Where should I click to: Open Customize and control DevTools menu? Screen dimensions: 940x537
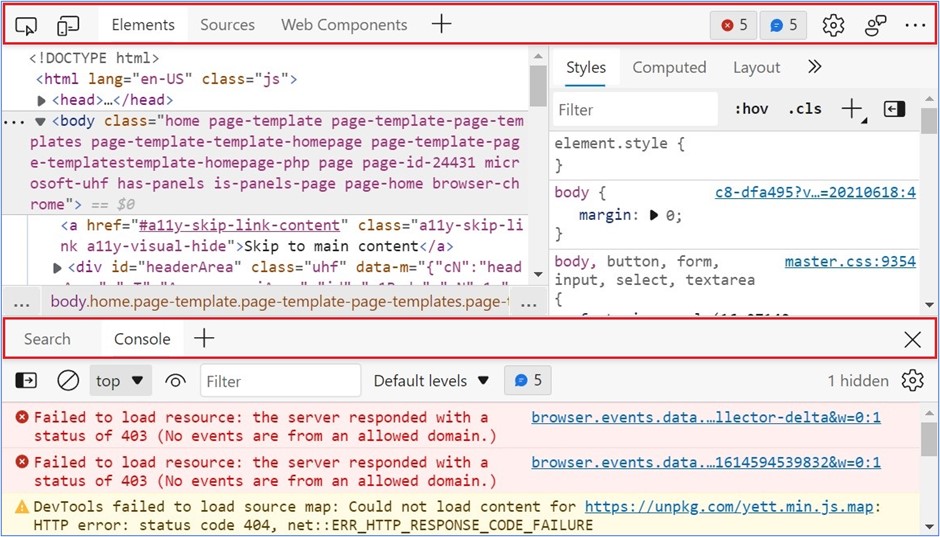(x=915, y=25)
